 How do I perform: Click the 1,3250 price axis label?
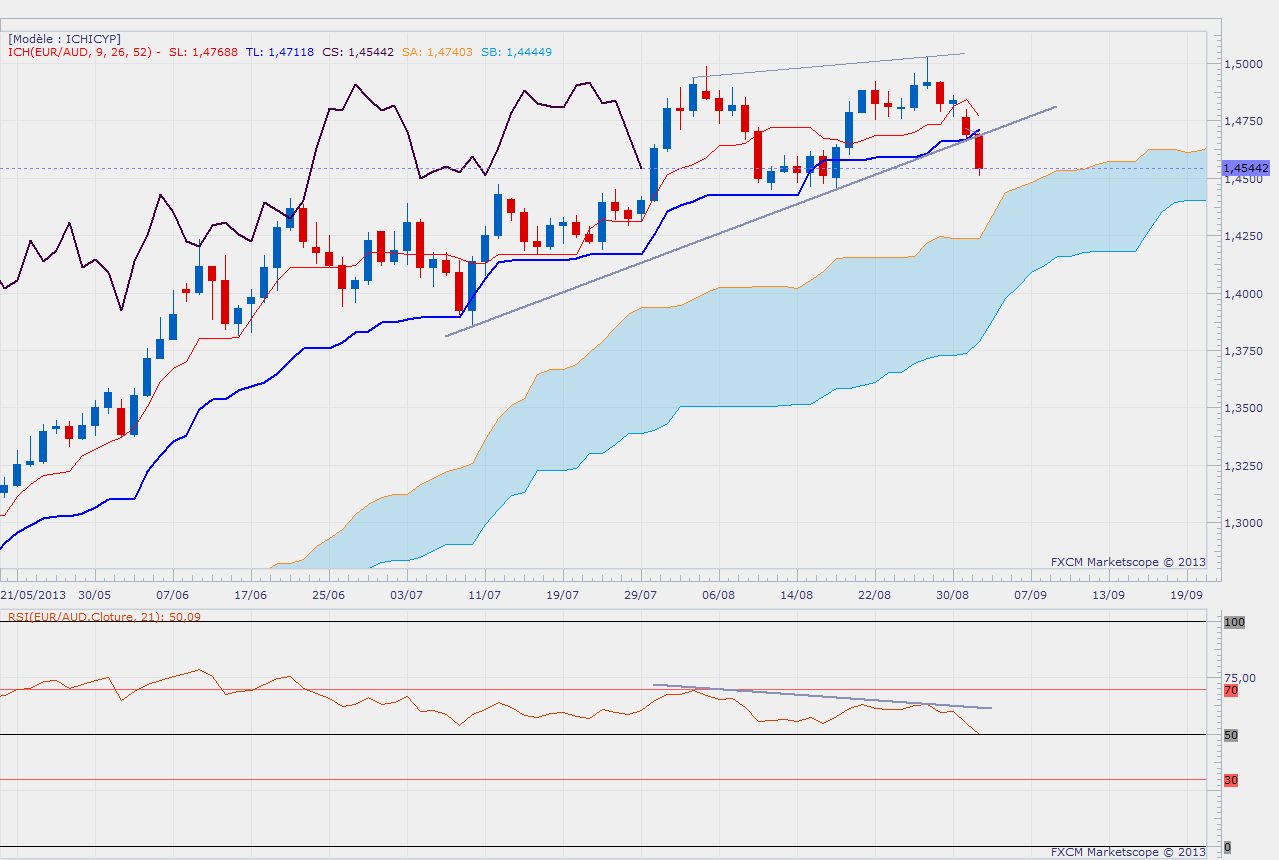(x=1242, y=466)
